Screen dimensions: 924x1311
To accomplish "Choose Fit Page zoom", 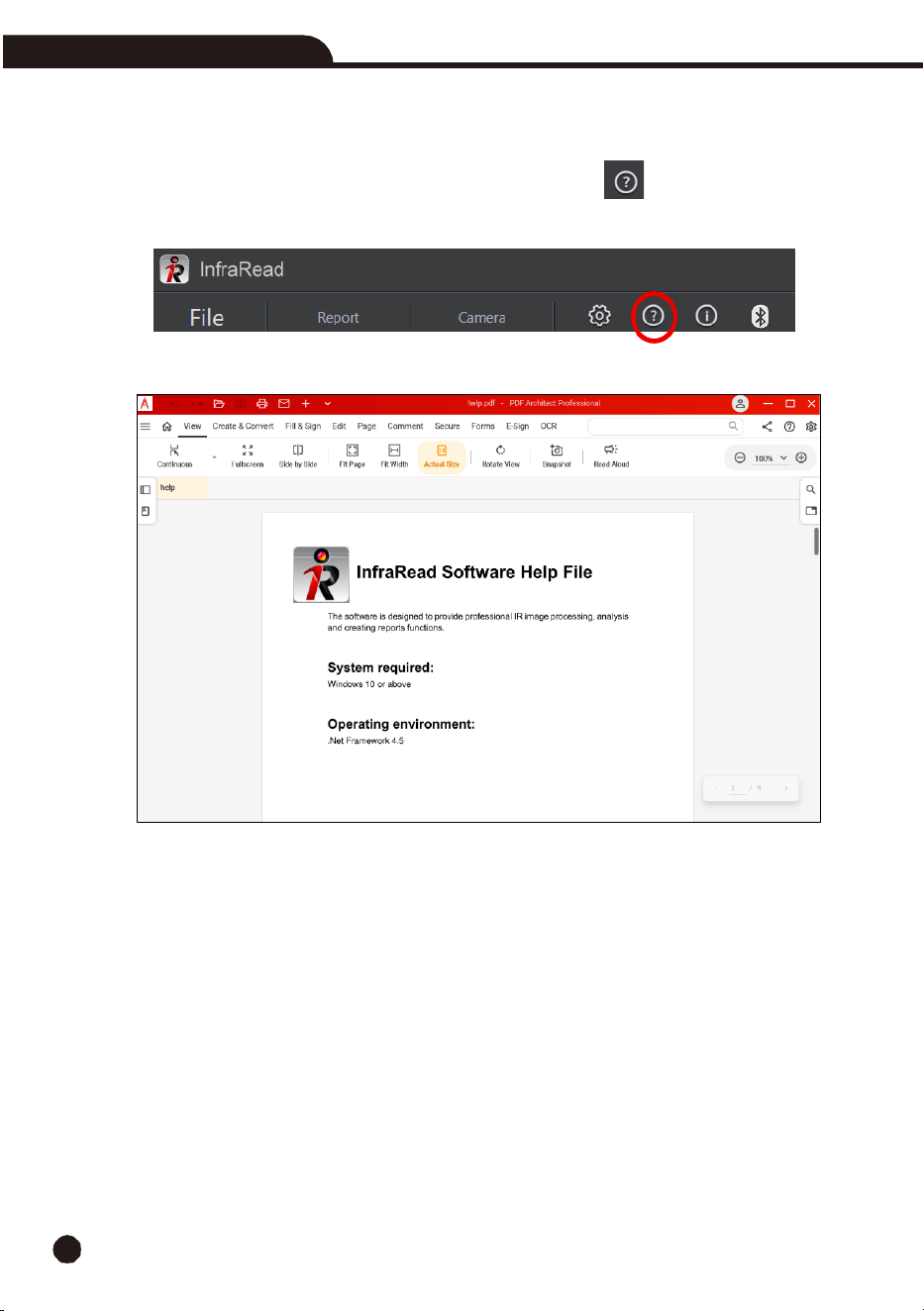I will (x=352, y=456).
